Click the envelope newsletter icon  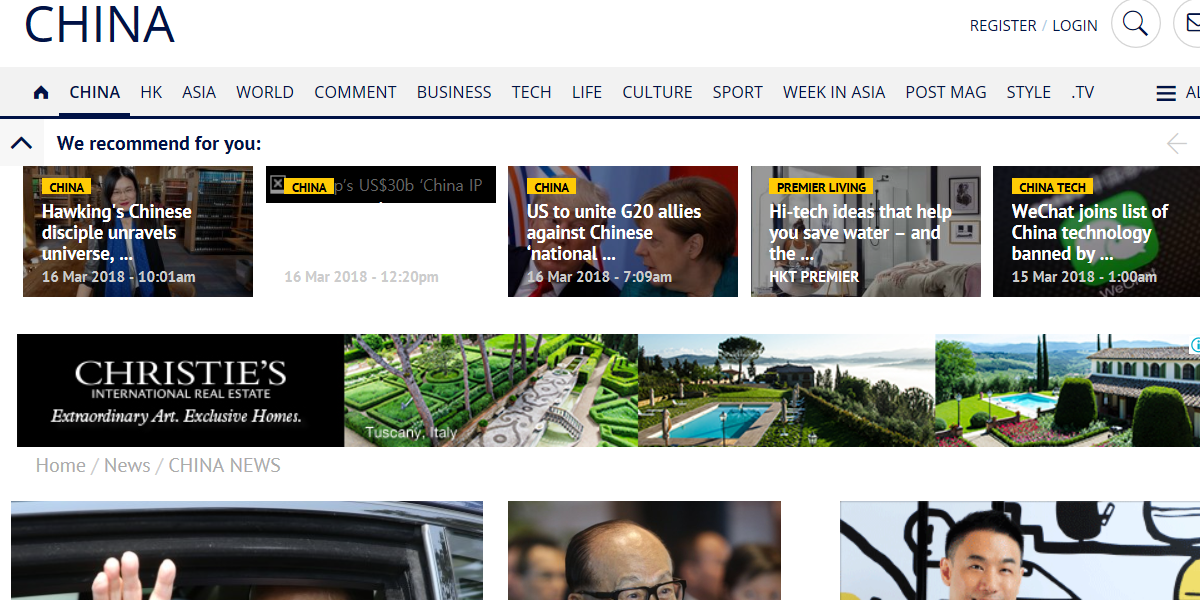coord(1190,24)
